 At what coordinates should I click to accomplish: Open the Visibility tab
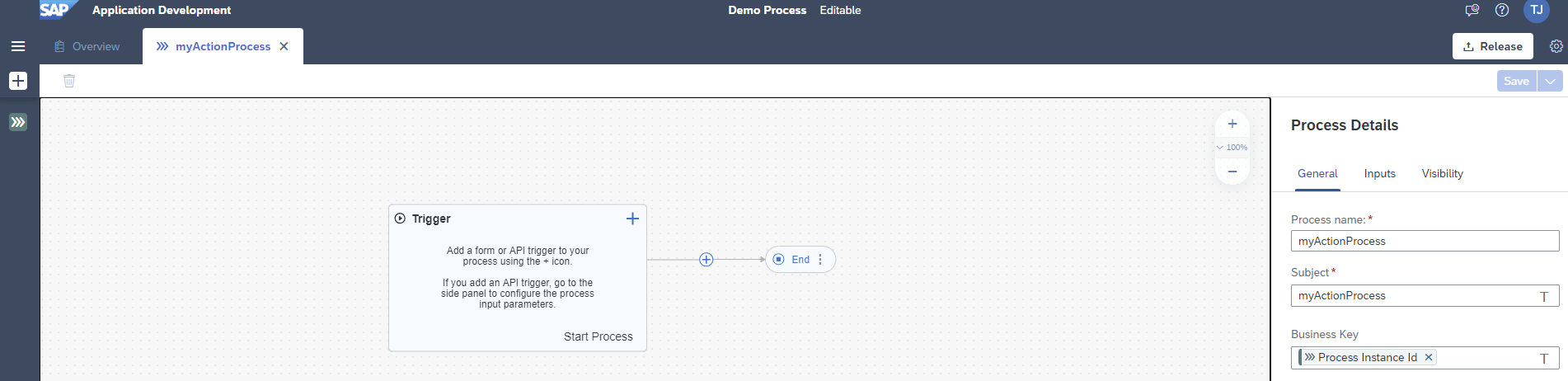tap(1443, 174)
